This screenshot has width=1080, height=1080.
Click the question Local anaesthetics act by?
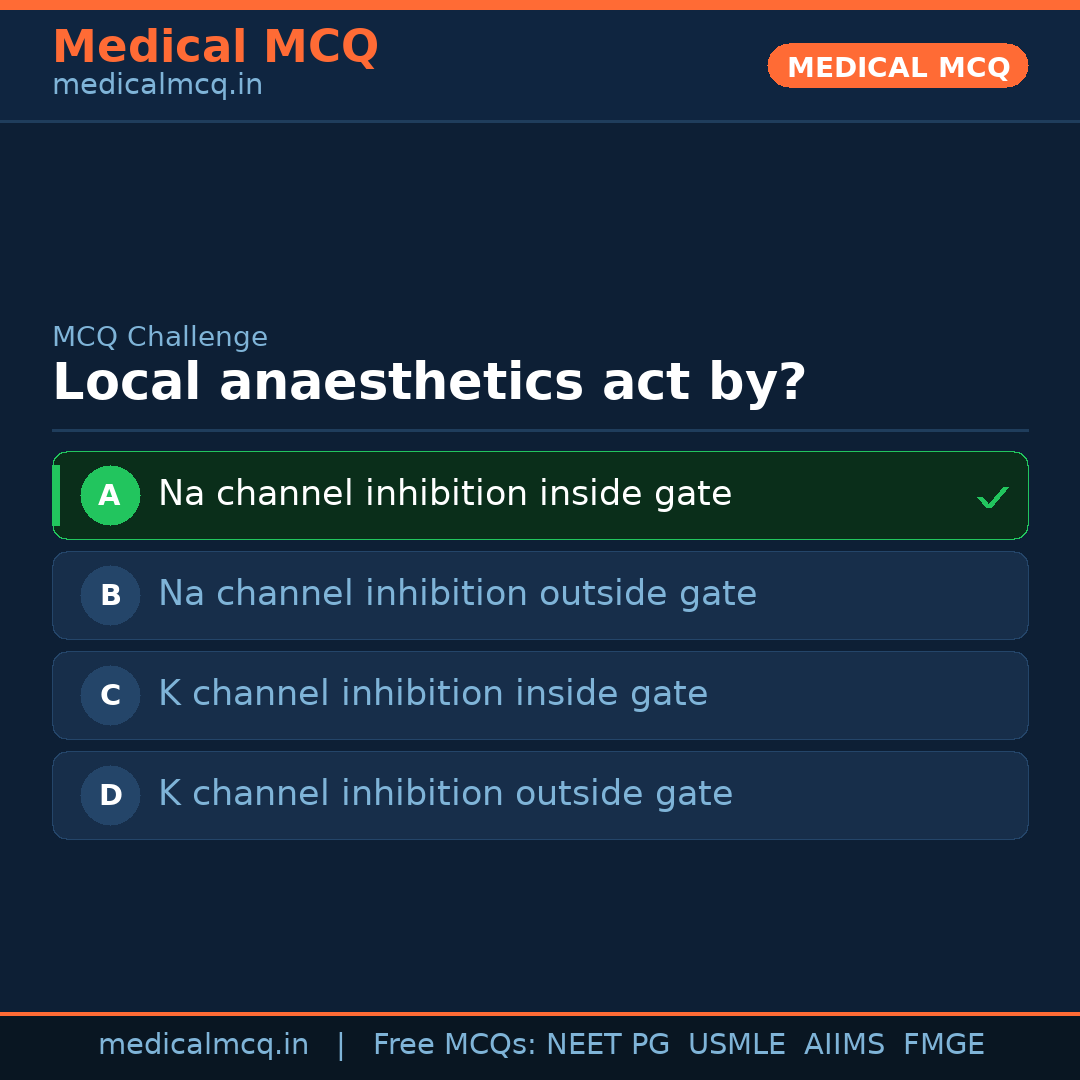(429, 383)
